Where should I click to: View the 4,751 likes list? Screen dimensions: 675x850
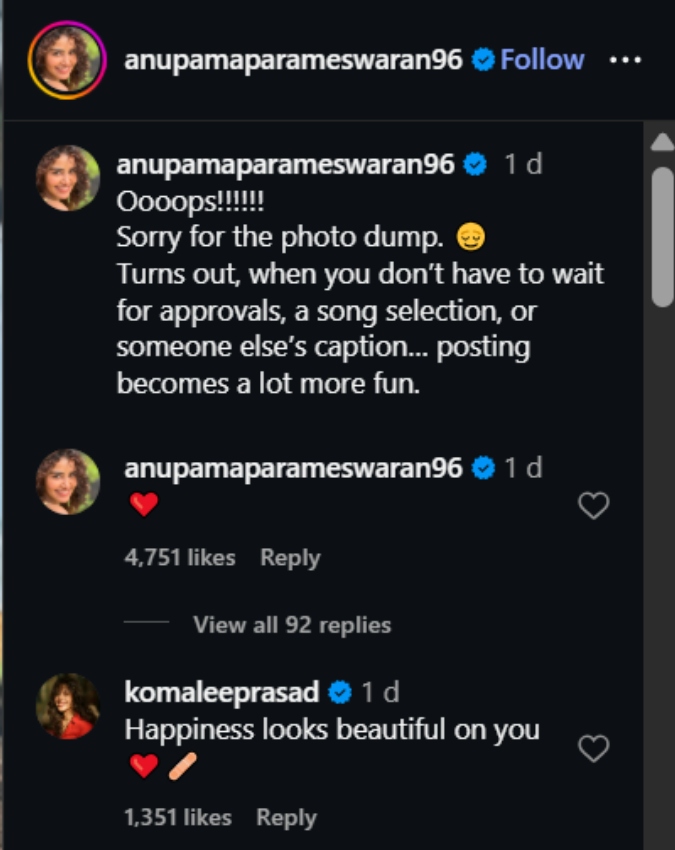(180, 557)
